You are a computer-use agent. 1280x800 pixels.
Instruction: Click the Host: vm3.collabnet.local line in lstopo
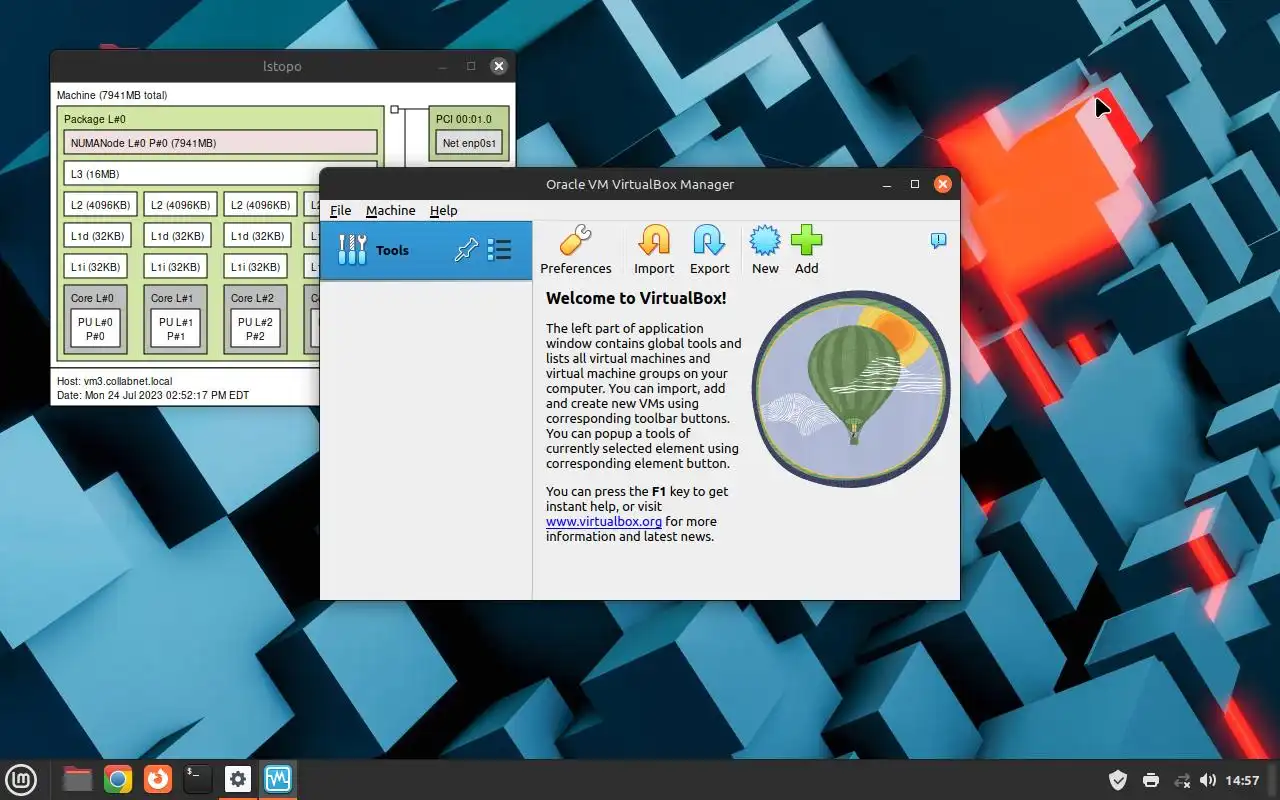click(114, 381)
